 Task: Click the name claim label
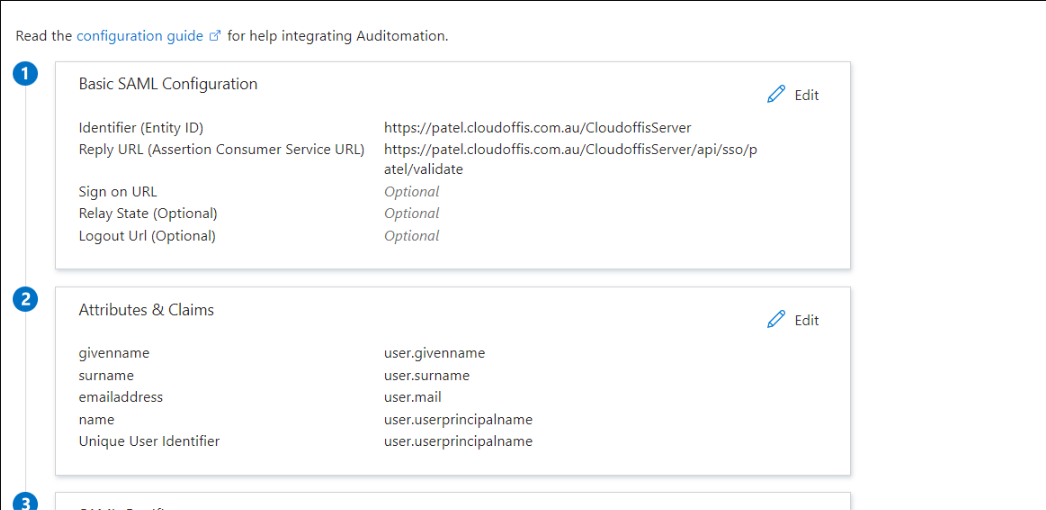click(x=96, y=420)
